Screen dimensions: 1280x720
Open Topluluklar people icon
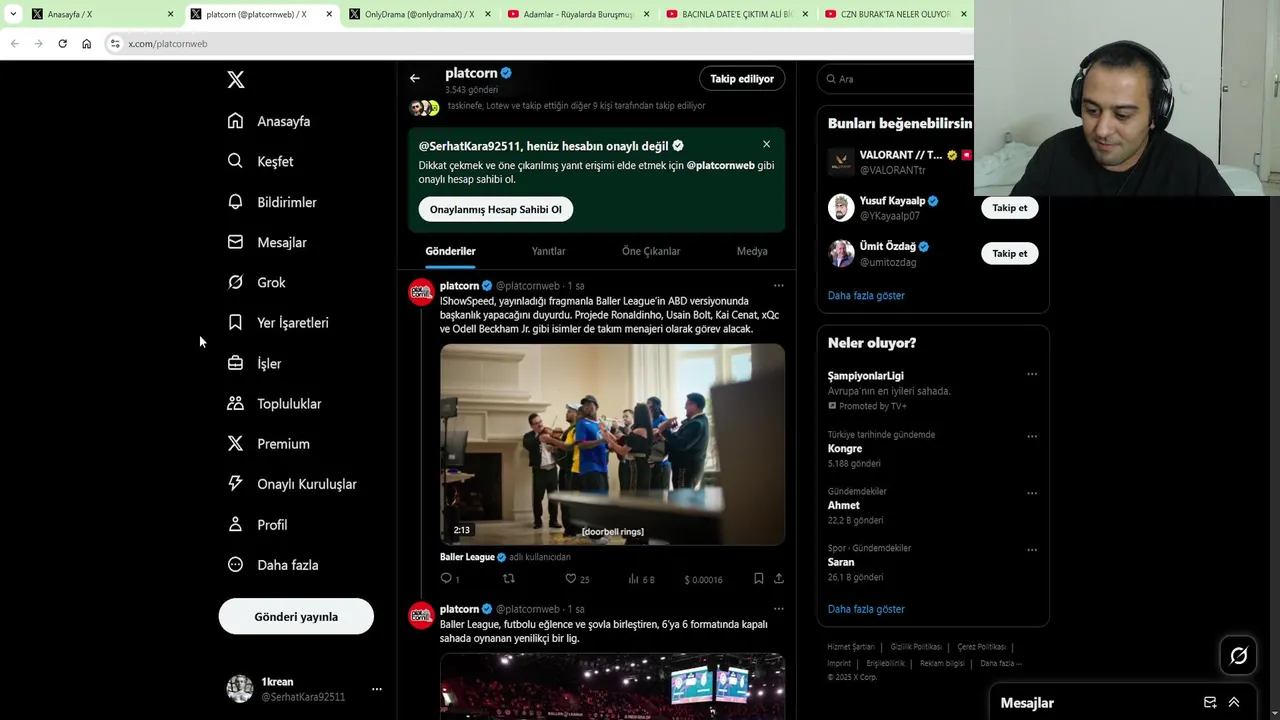[235, 403]
